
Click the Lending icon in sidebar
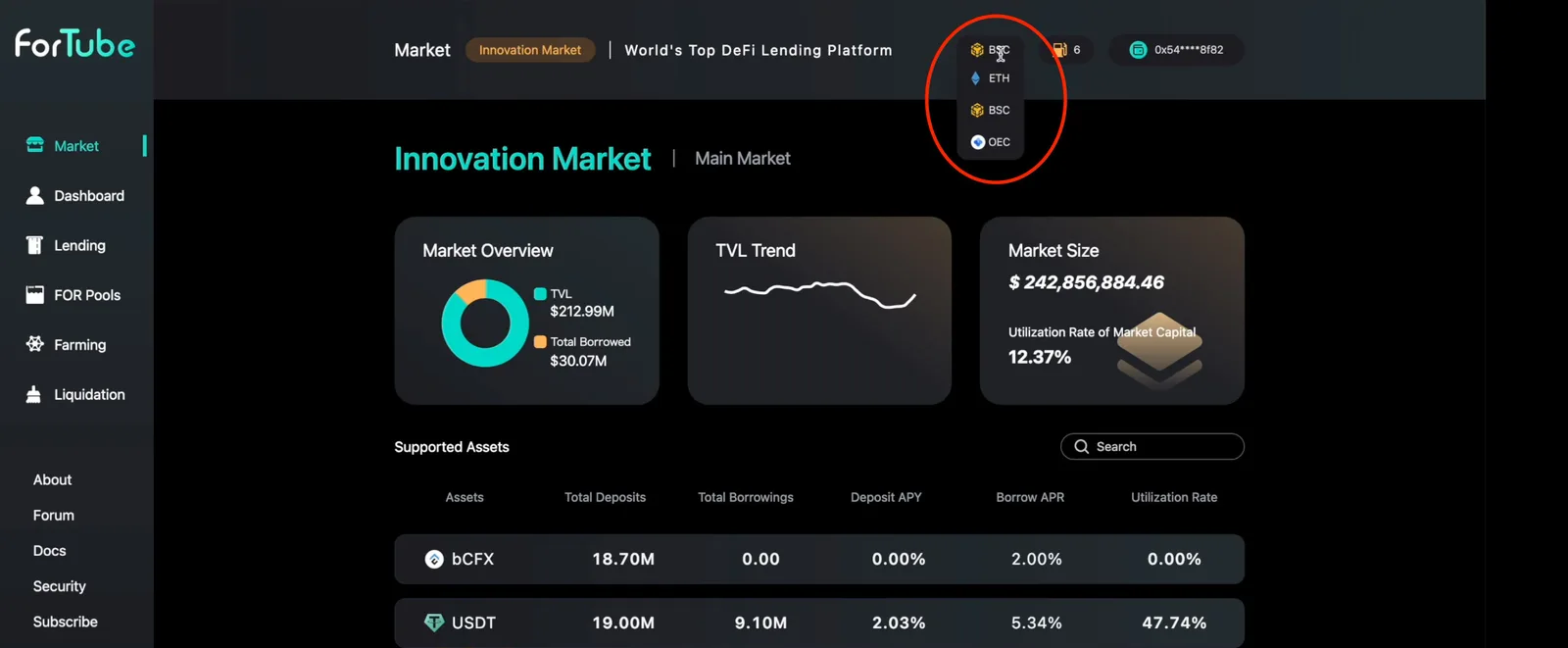click(x=35, y=245)
